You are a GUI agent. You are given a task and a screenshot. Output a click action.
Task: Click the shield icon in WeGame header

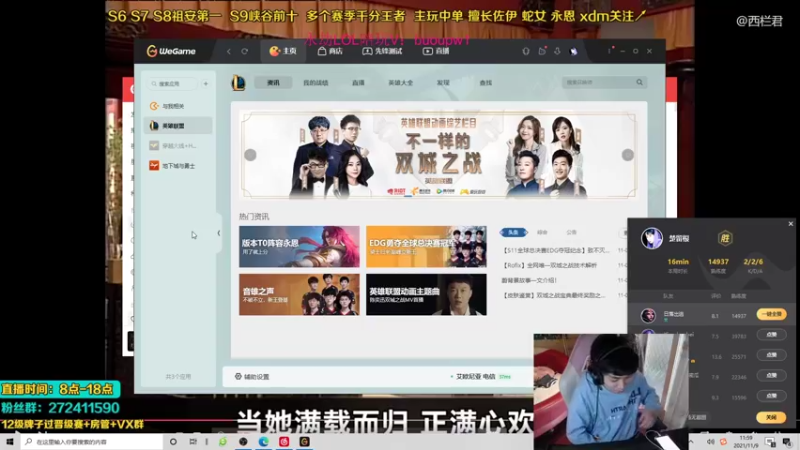pyautogui.click(x=526, y=51)
